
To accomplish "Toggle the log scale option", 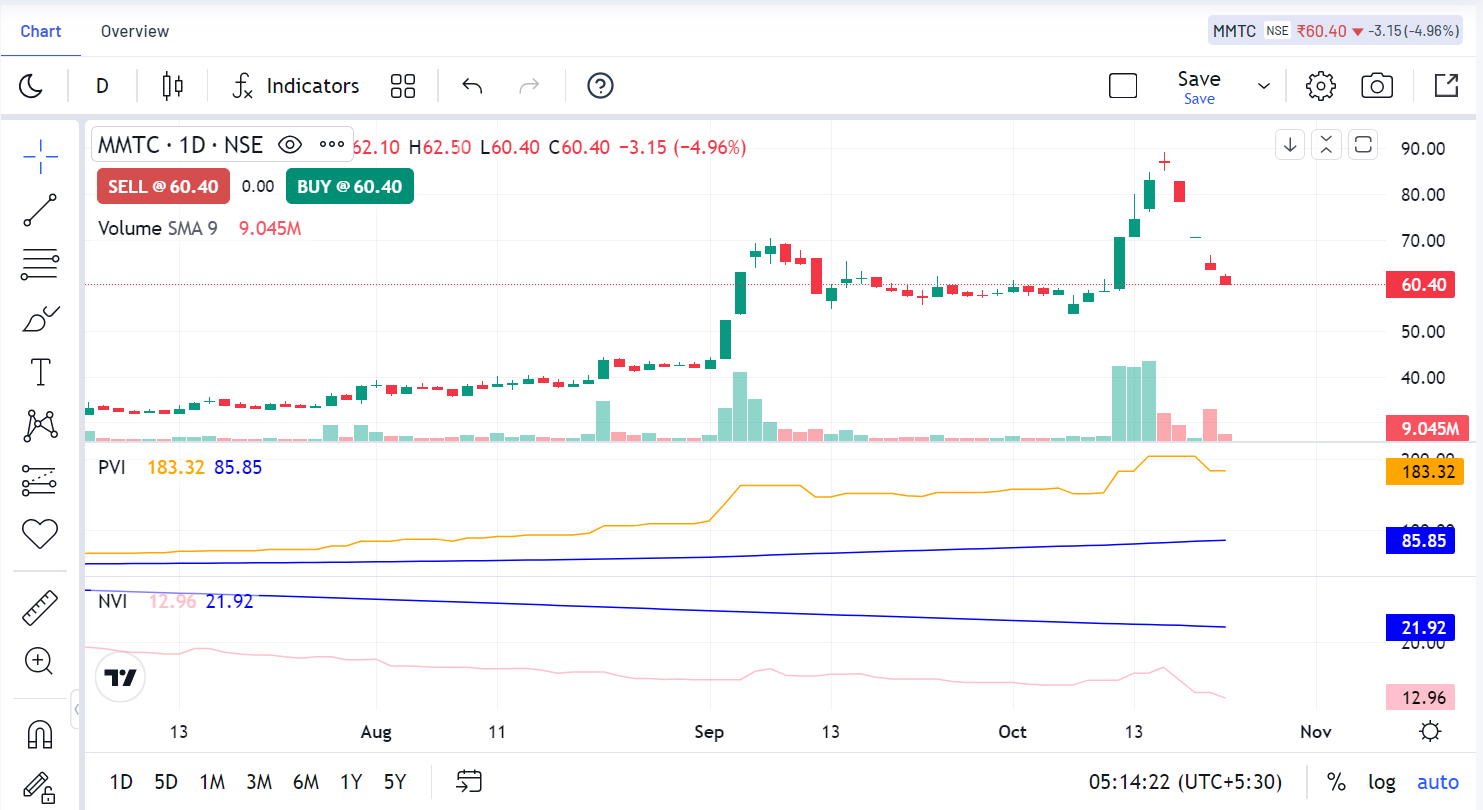I will [x=1382, y=782].
